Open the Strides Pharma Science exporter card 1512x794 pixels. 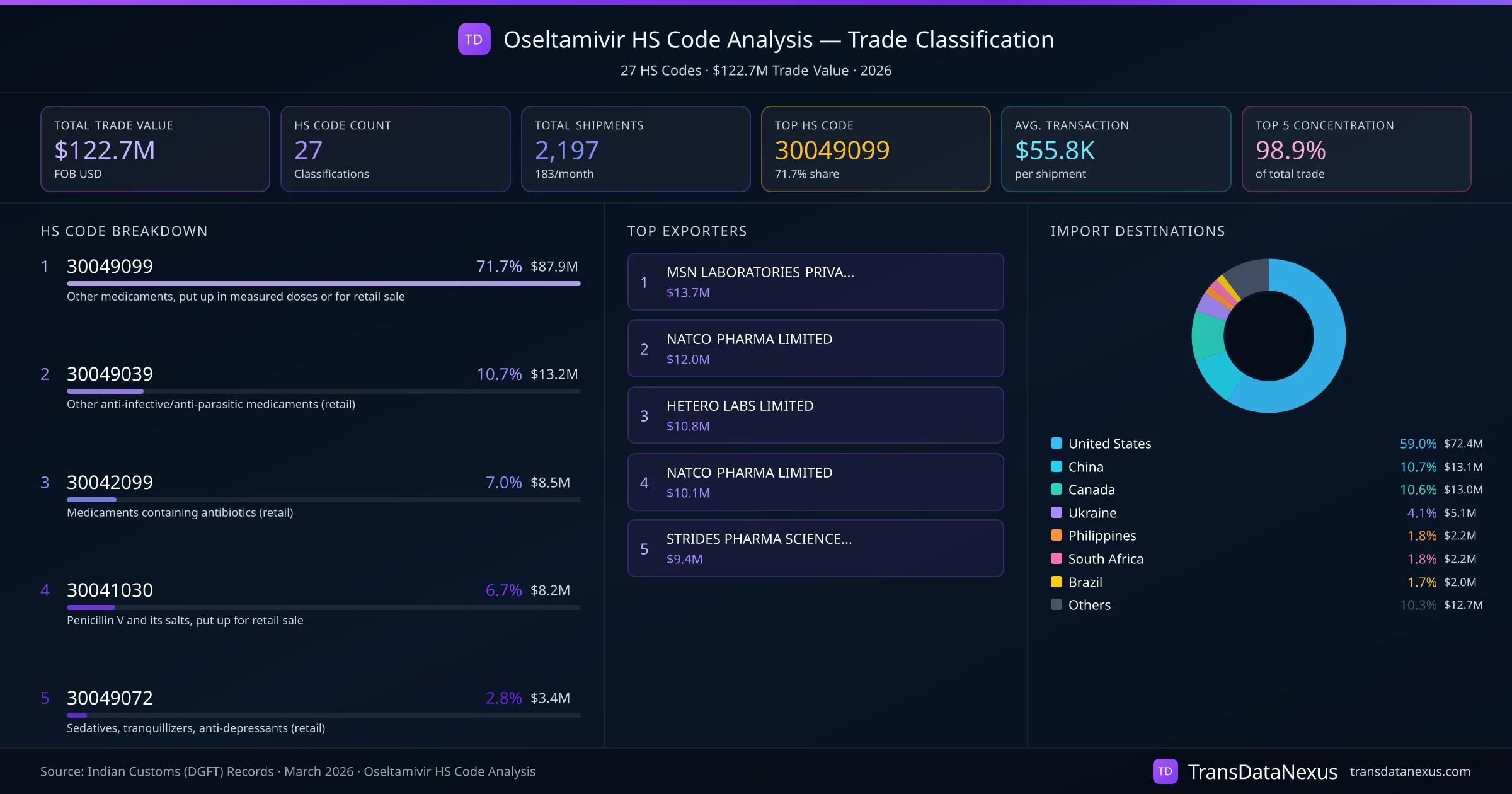[815, 548]
